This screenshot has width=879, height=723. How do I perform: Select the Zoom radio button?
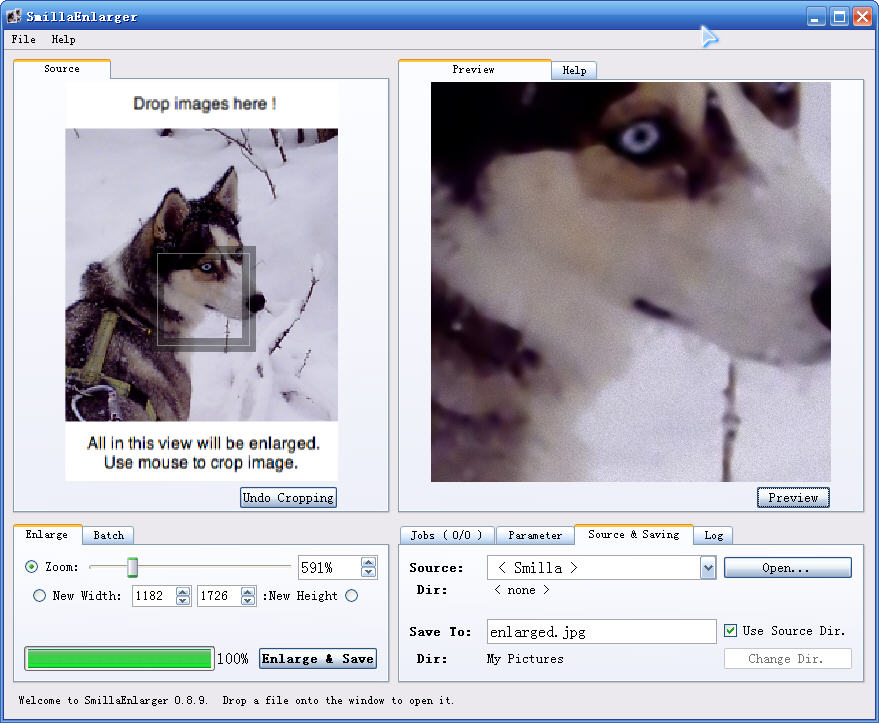click(32, 567)
